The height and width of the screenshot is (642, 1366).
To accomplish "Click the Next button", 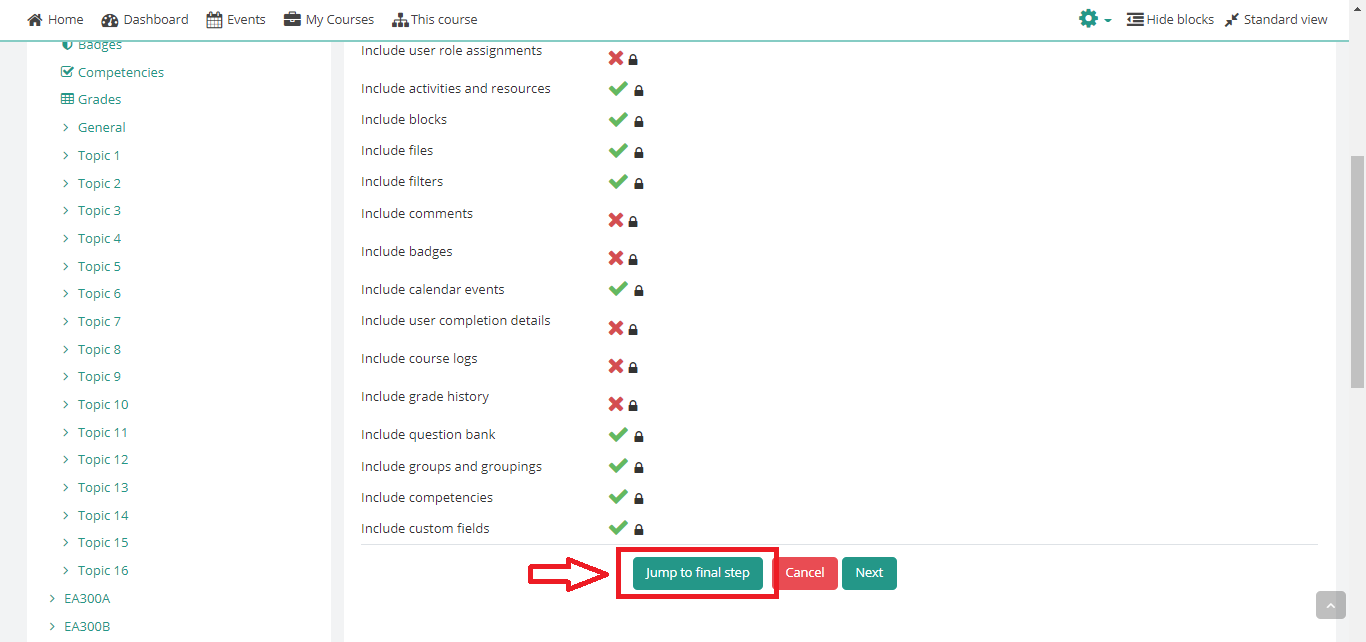I will (x=869, y=573).
